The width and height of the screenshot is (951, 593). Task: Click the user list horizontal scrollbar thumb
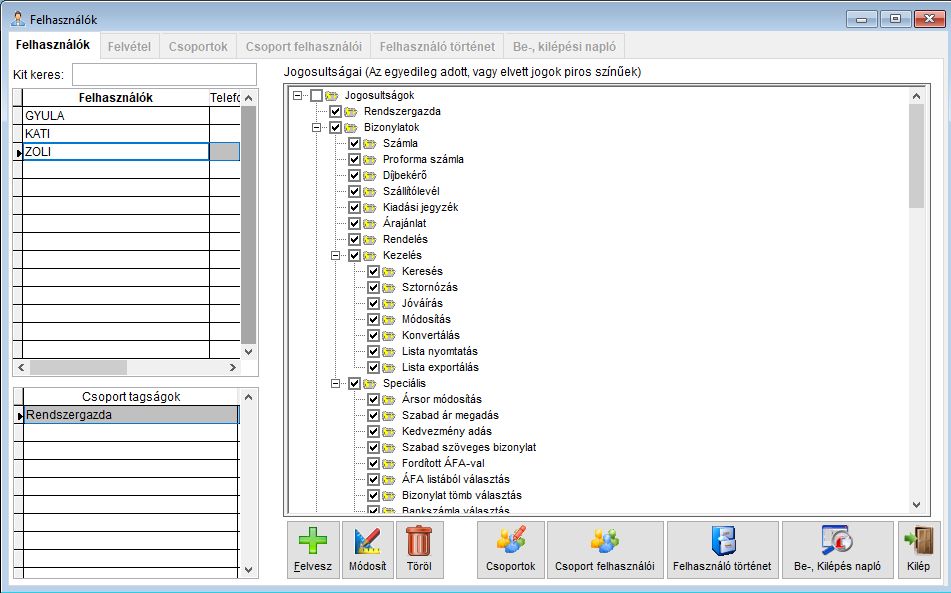(x=78, y=367)
